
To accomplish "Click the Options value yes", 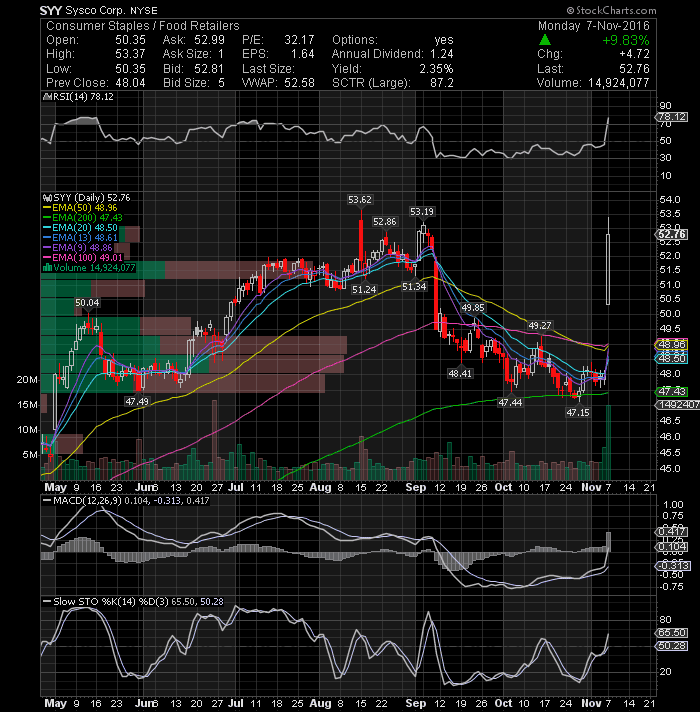I will point(444,40).
